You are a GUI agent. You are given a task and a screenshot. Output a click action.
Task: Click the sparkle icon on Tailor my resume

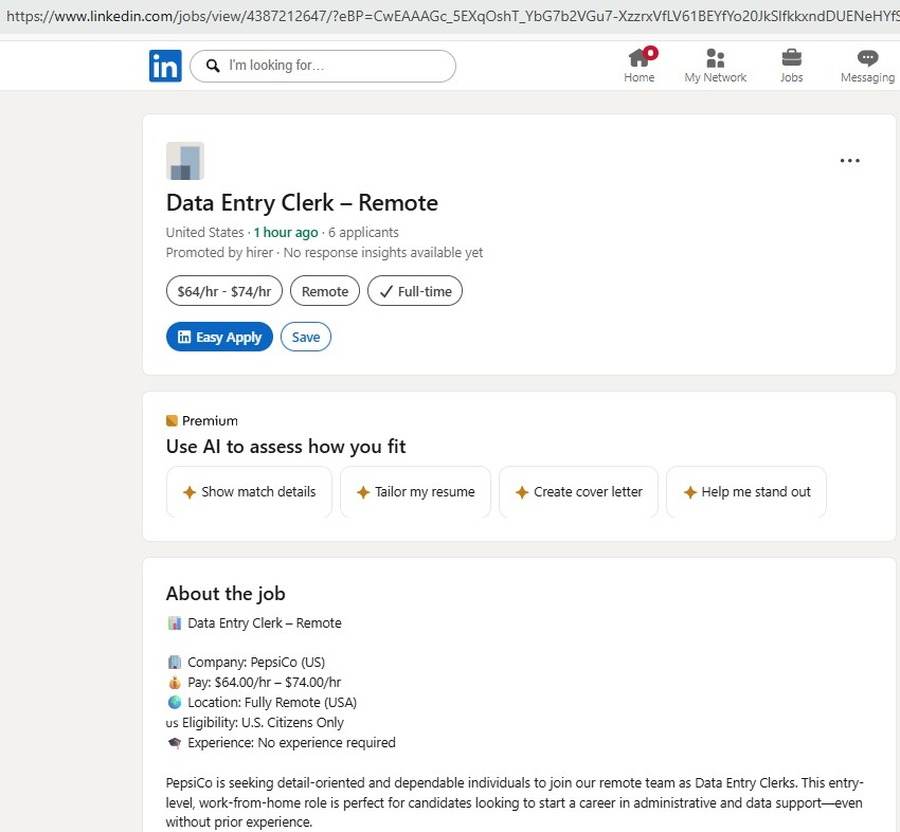363,492
